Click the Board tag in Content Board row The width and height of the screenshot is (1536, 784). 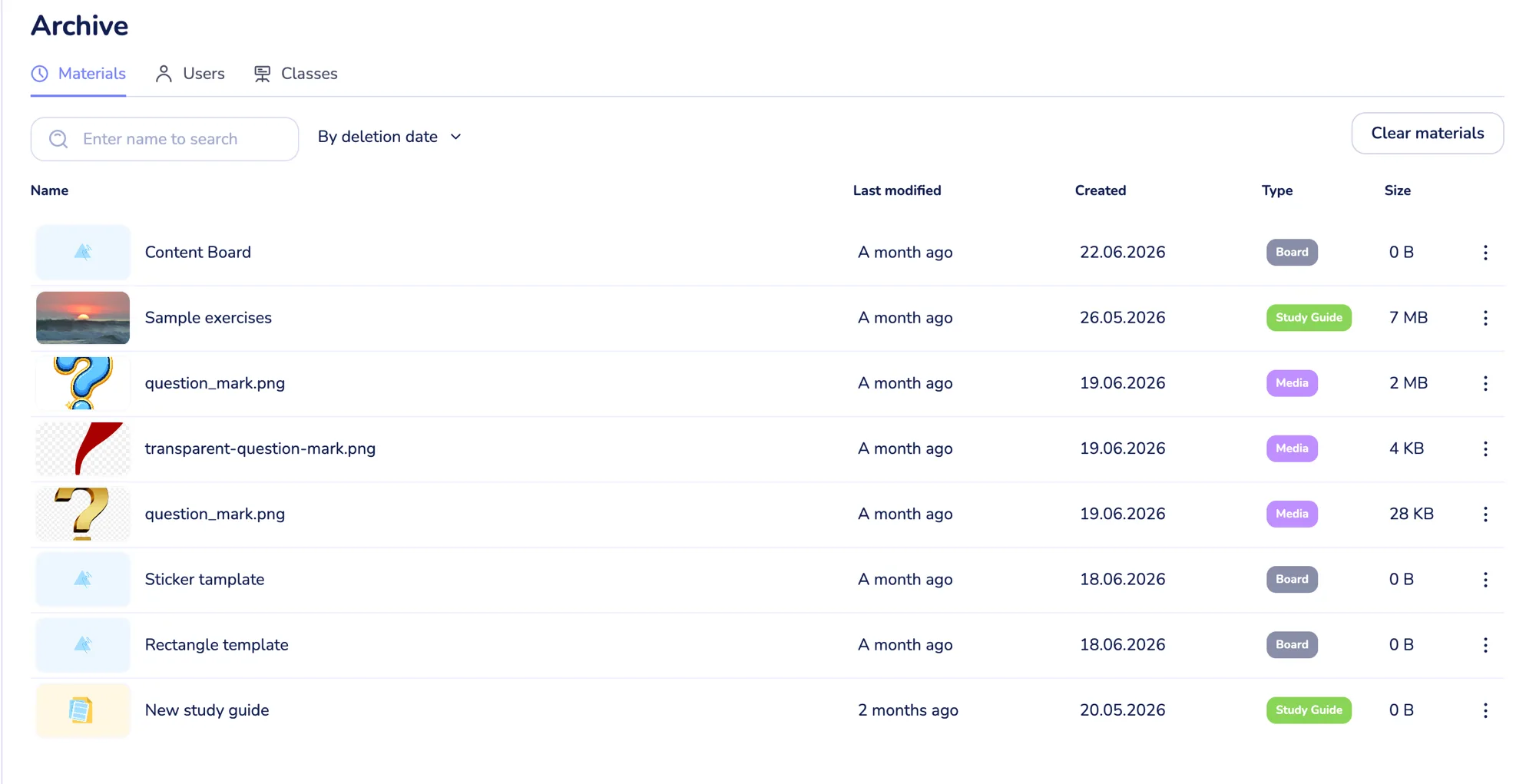[x=1292, y=253]
